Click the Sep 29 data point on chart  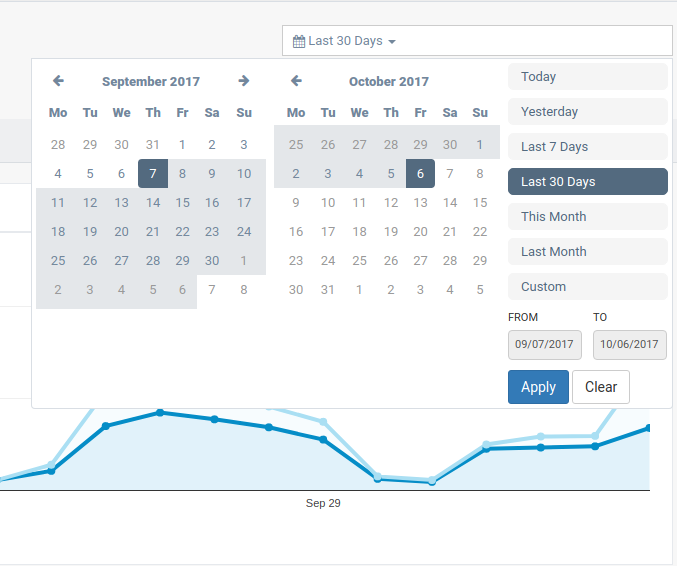pos(323,440)
